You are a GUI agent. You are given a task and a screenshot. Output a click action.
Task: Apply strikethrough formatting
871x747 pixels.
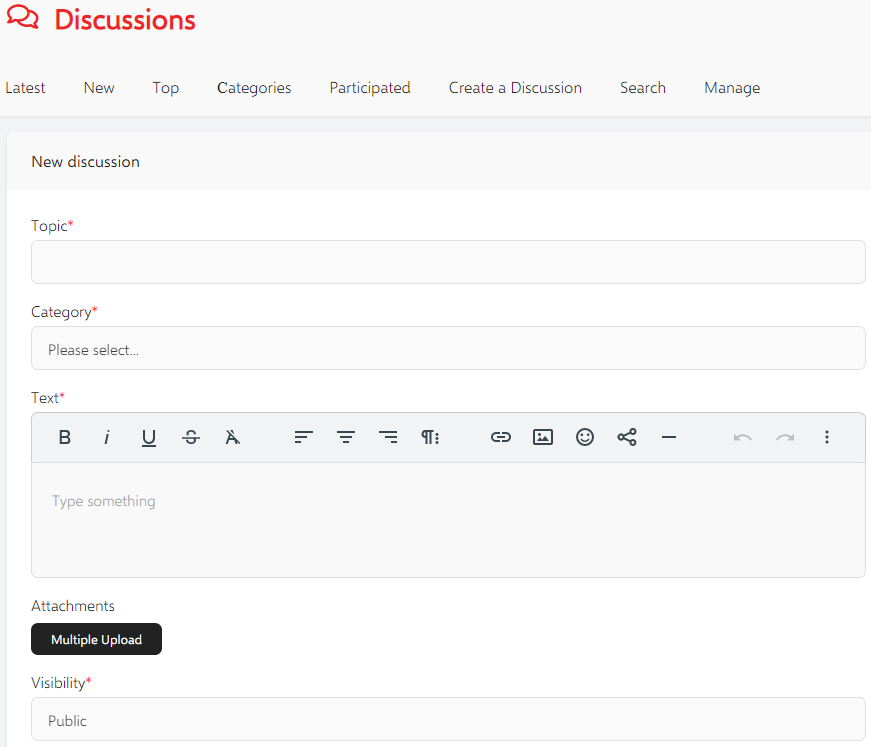191,437
